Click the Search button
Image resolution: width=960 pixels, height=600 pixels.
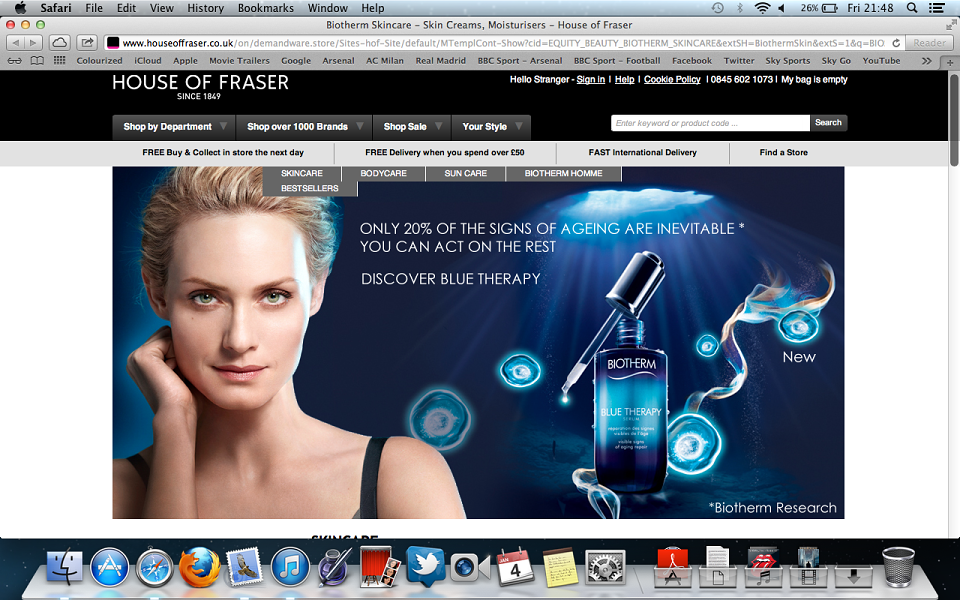(x=828, y=122)
